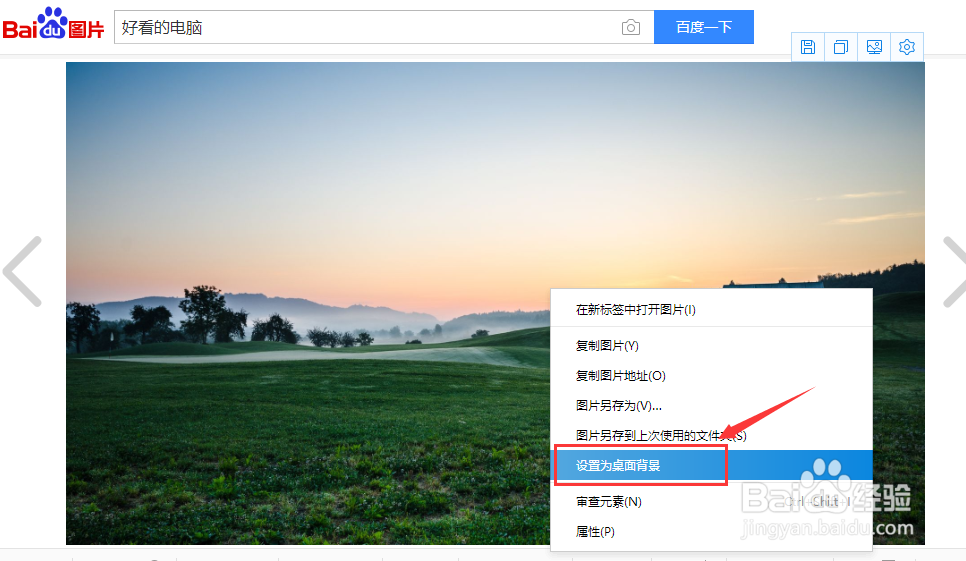Choose 复制图片(Y) from context menu
This screenshot has height=561, width=966.
tap(712, 345)
